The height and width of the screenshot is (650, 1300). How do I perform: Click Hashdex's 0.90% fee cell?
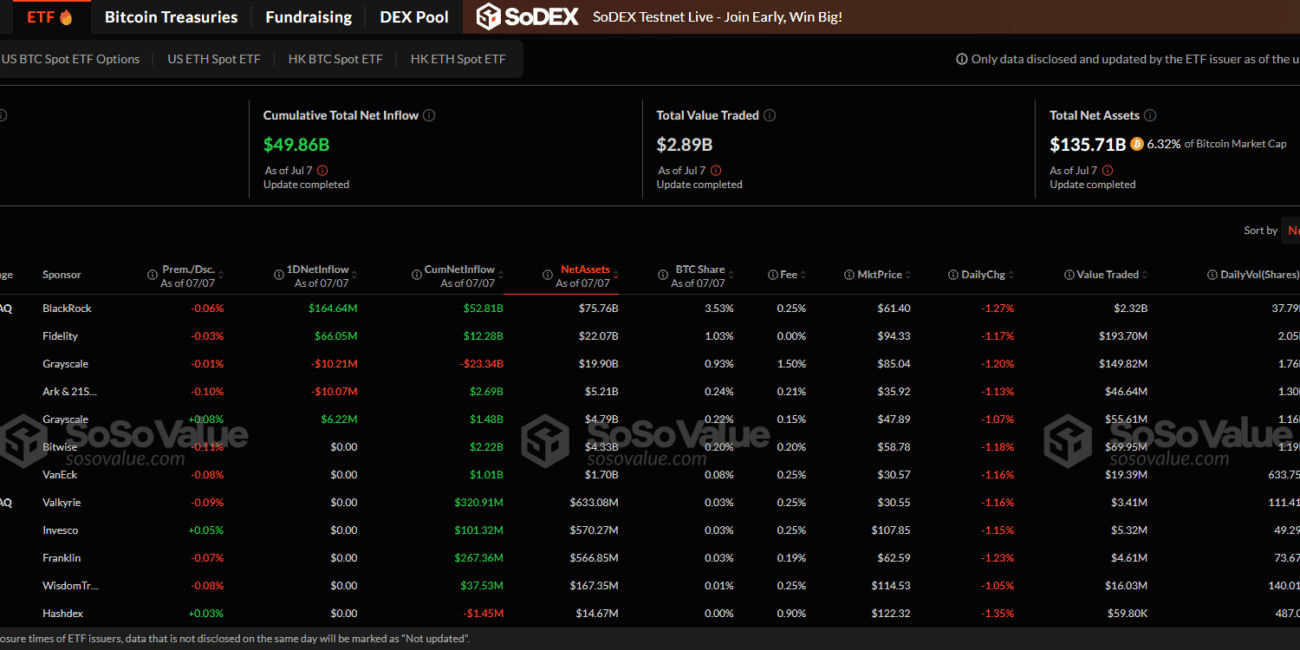(791, 613)
